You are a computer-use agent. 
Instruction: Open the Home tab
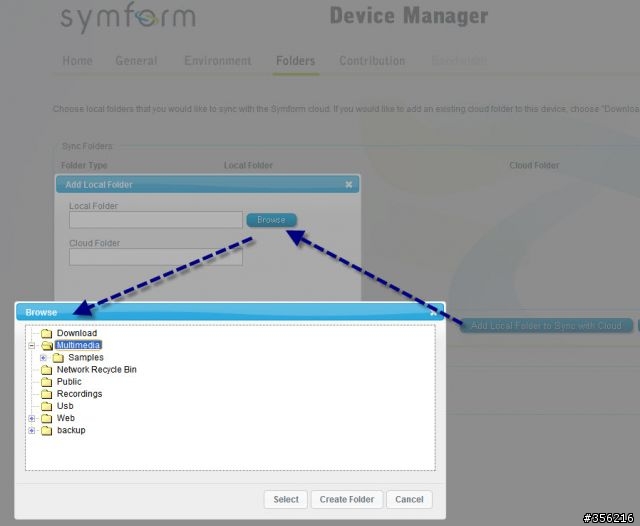click(78, 61)
